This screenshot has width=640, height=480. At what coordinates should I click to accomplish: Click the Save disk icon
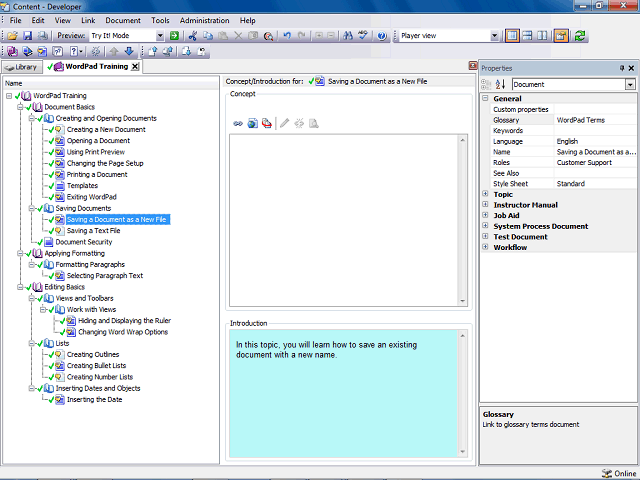[27, 36]
